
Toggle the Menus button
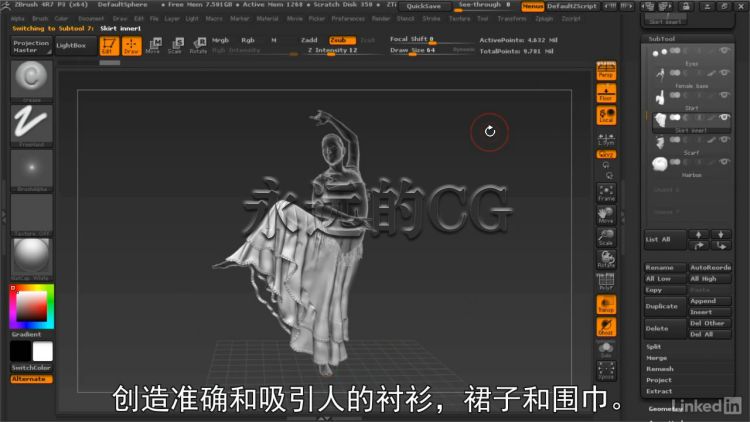click(x=532, y=6)
